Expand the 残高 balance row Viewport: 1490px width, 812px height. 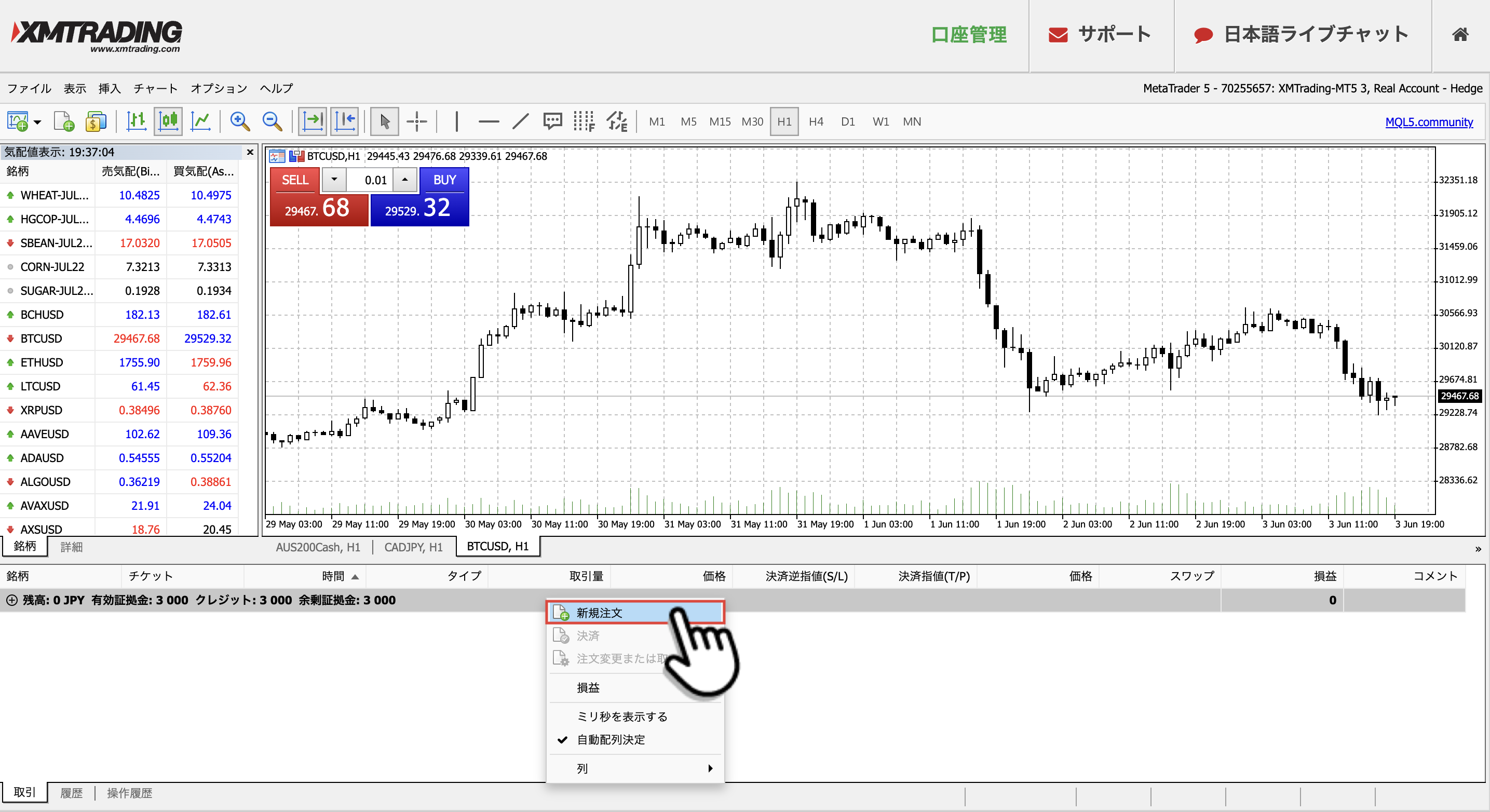[x=11, y=600]
